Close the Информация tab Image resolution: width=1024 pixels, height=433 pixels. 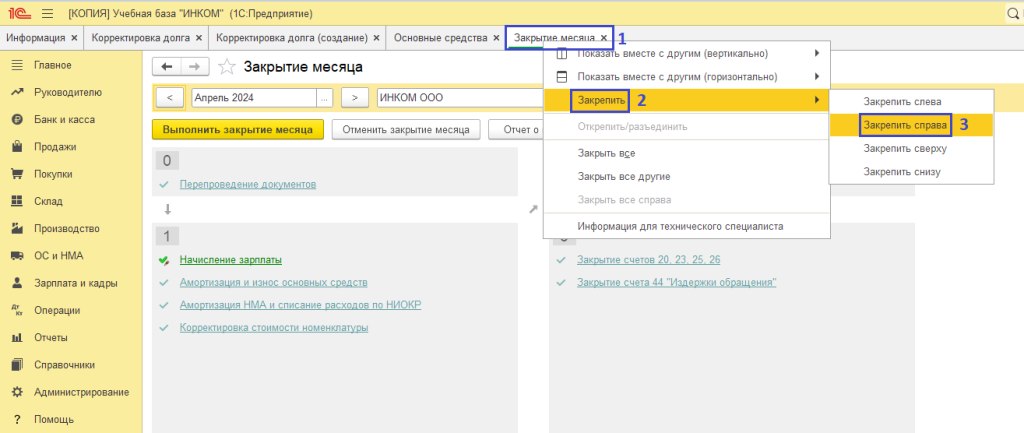pyautogui.click(x=73, y=38)
